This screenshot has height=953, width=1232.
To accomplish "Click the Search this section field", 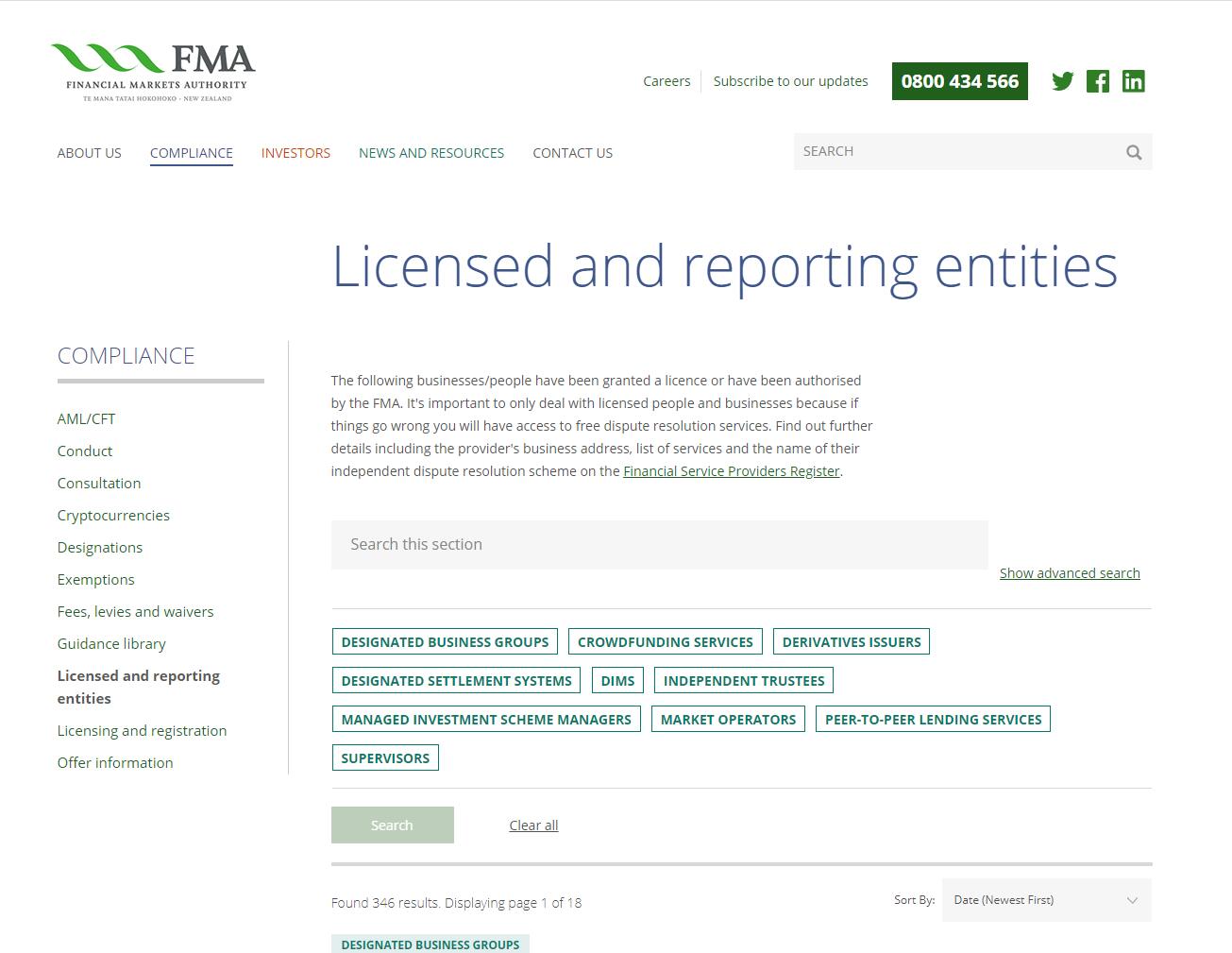I will (x=659, y=545).
